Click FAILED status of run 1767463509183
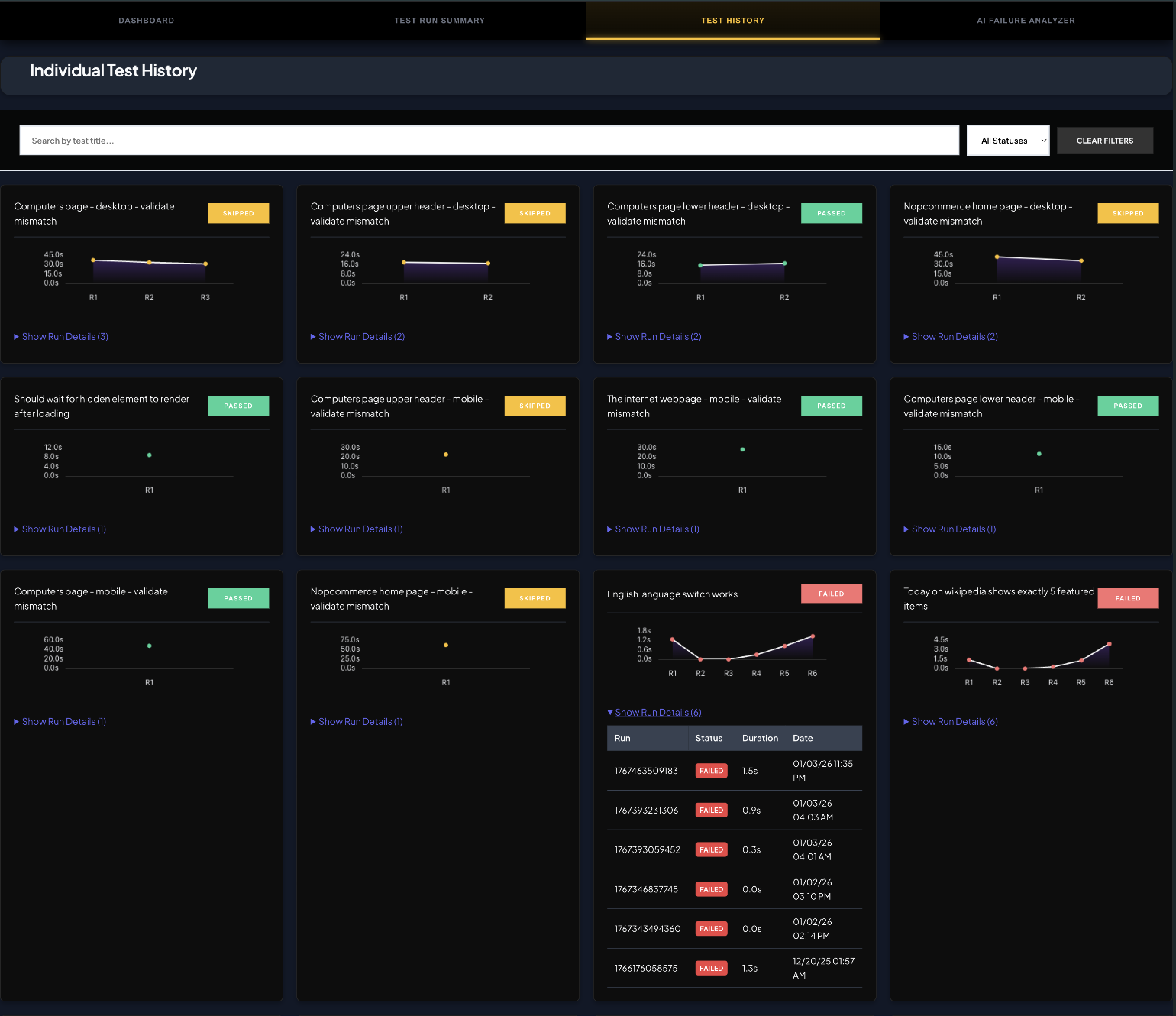The width and height of the screenshot is (1176, 1016). click(711, 771)
